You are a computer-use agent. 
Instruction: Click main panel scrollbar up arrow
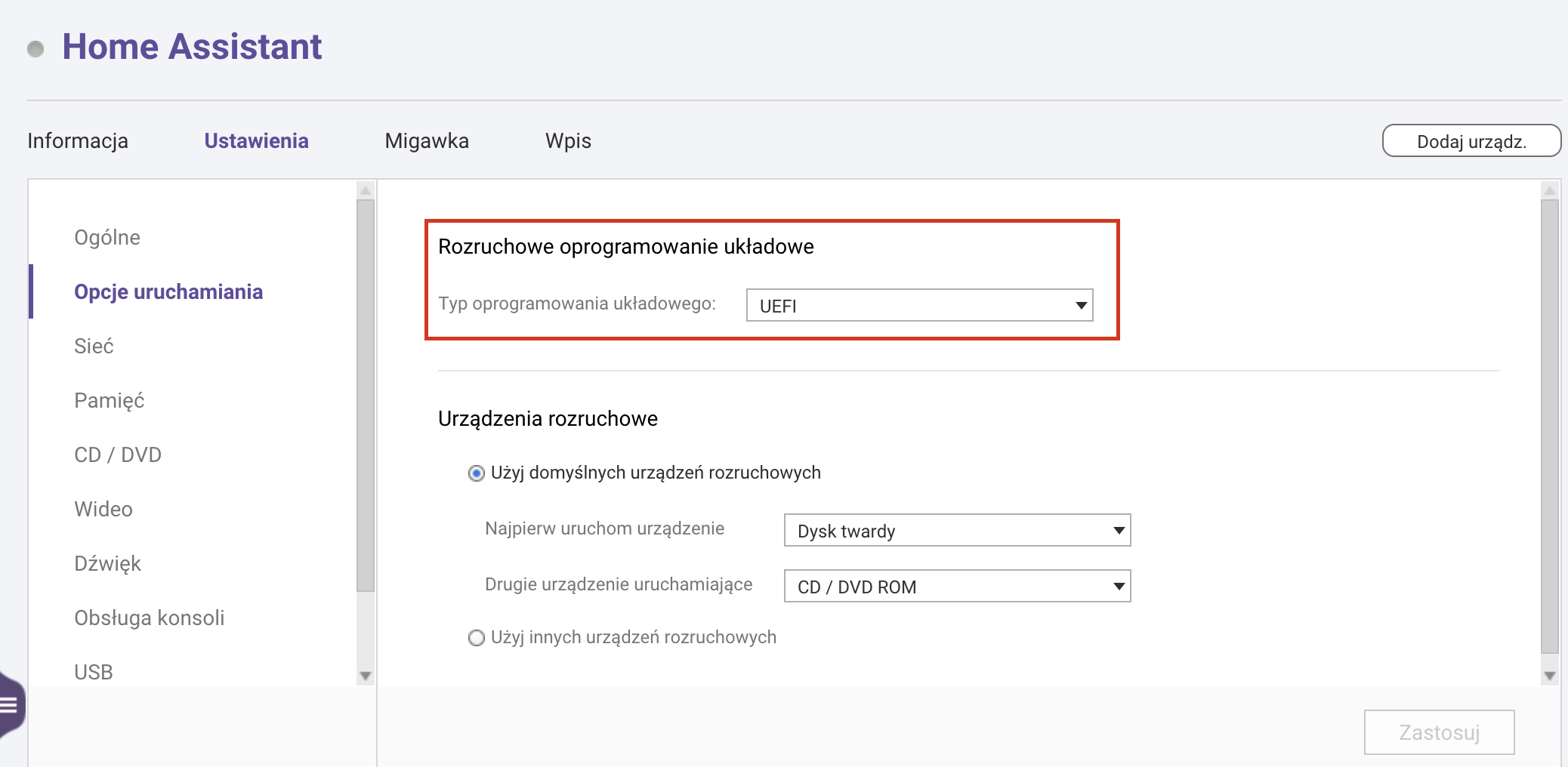tap(1550, 190)
